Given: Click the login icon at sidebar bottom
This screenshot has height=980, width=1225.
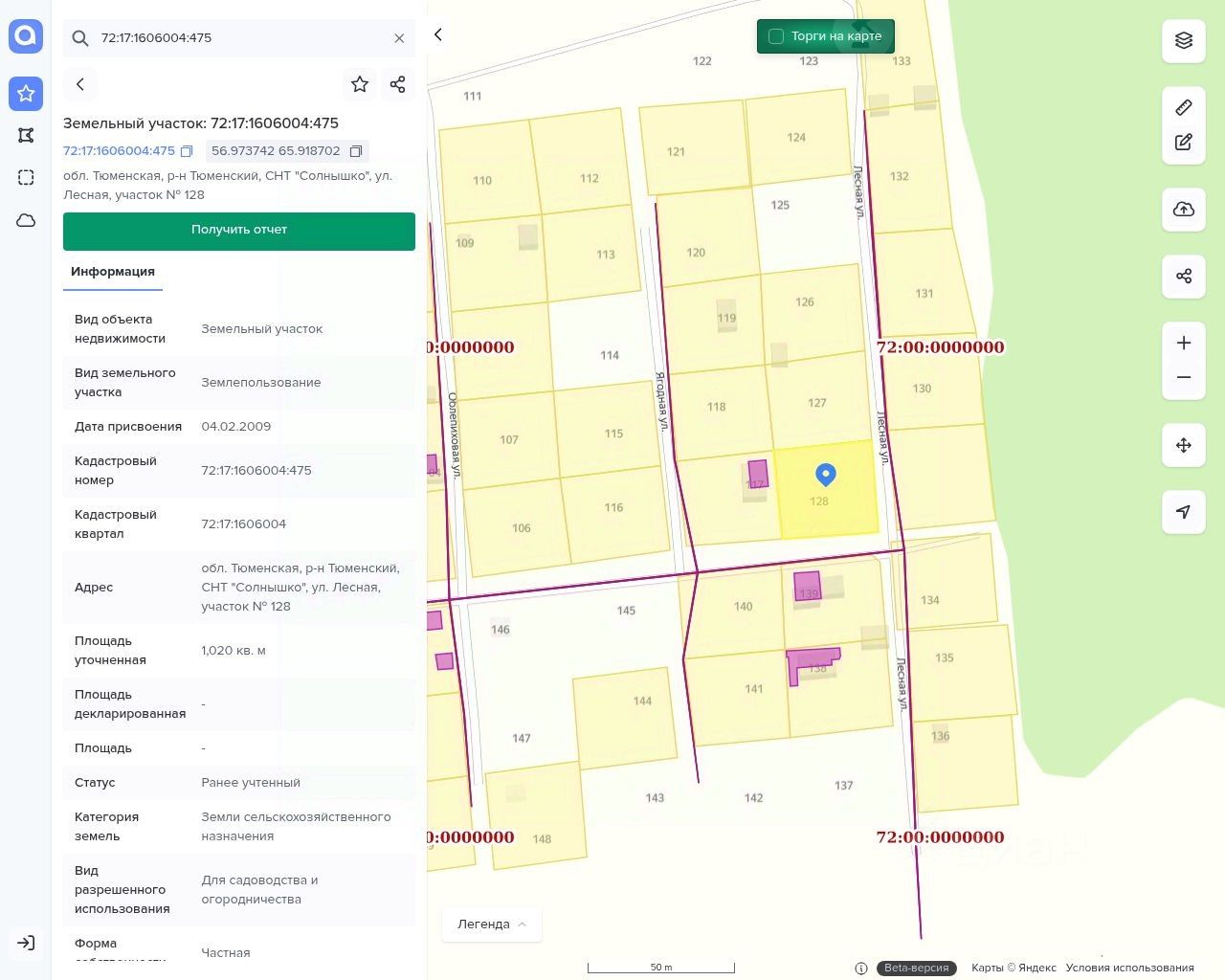Looking at the screenshot, I should (26, 943).
